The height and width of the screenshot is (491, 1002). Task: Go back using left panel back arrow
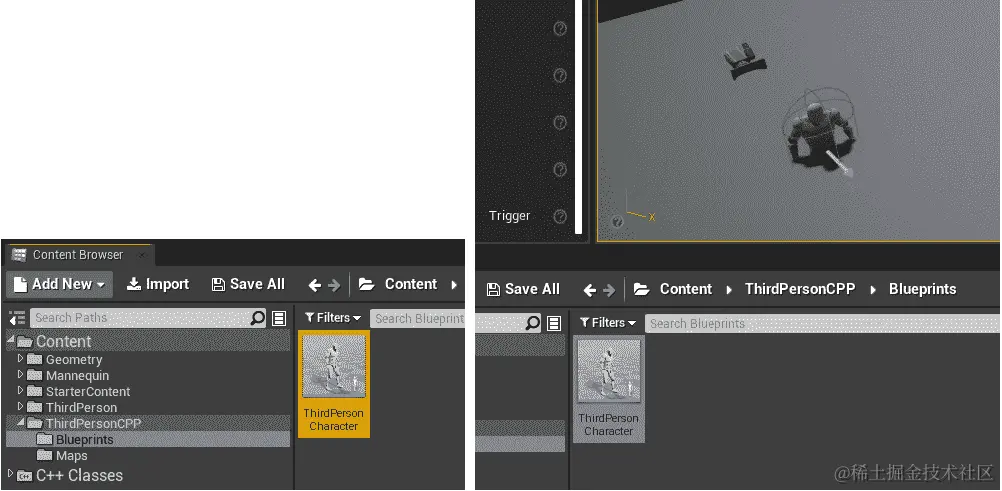(314, 285)
